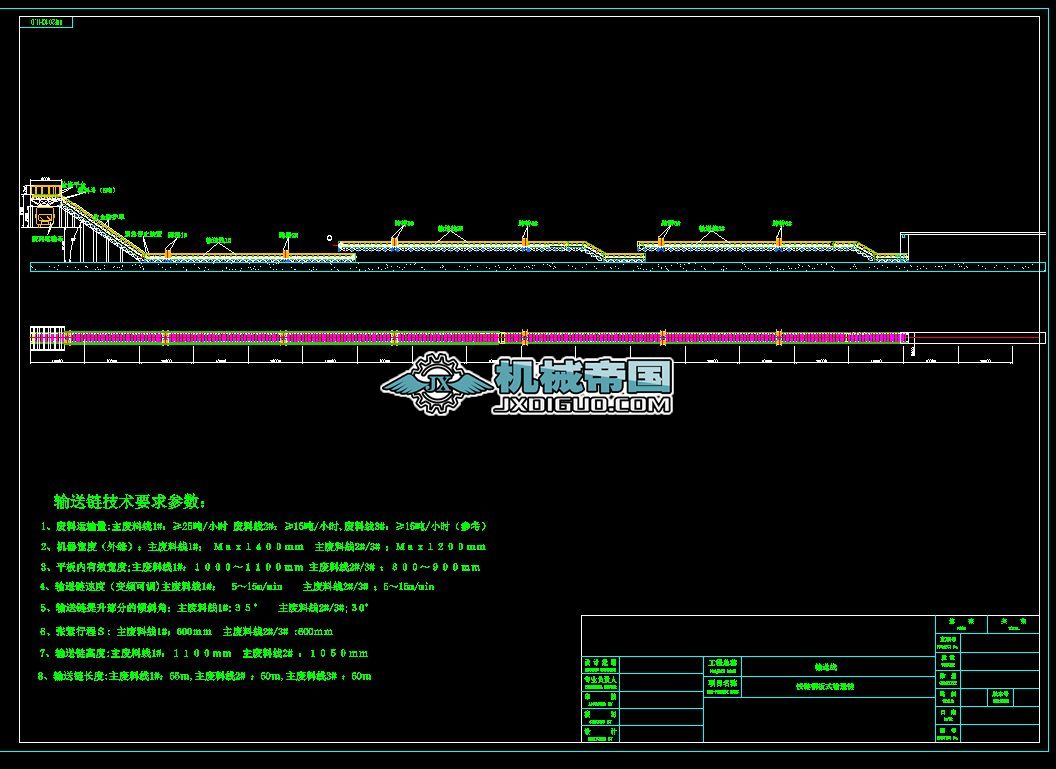Select parameter line 1 about 废料运输量
Viewport: 1056px width, 769px height.
point(264,526)
